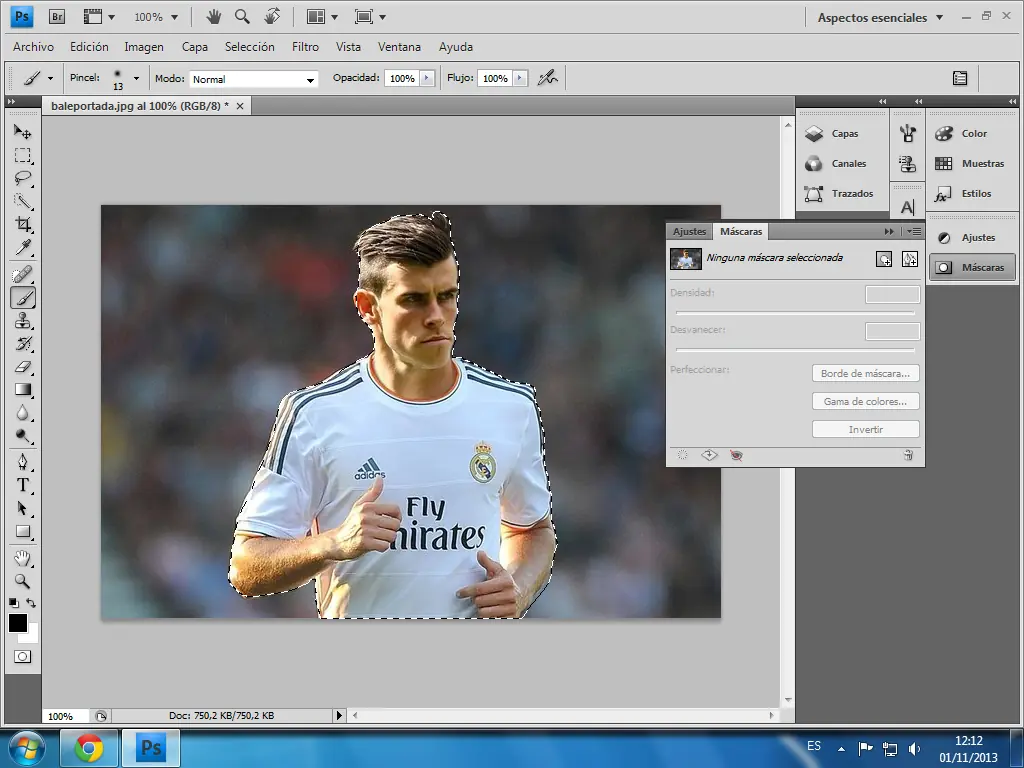
Task: Select the Magic Wand tool
Action: 23,201
